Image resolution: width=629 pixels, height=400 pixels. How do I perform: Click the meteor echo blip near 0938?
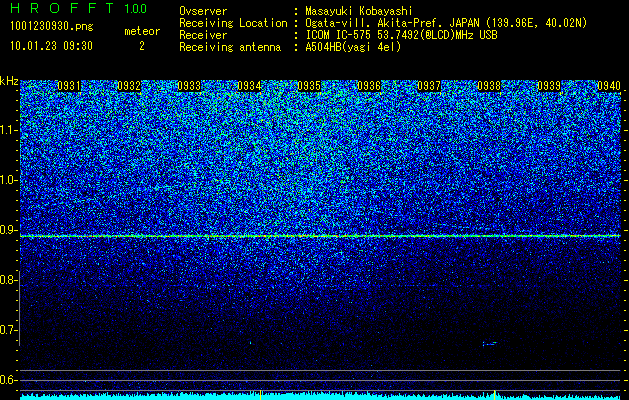click(489, 343)
